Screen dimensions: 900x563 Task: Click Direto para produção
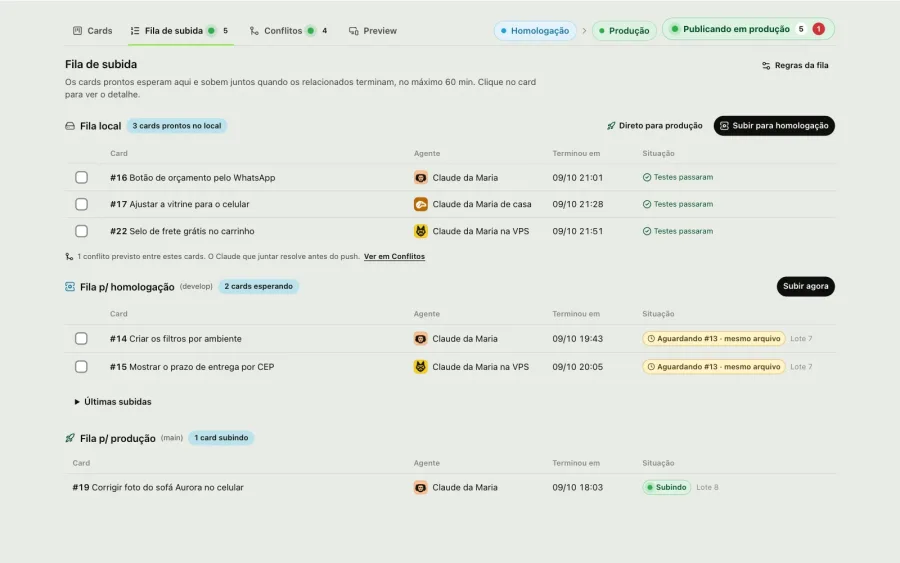[654, 126]
